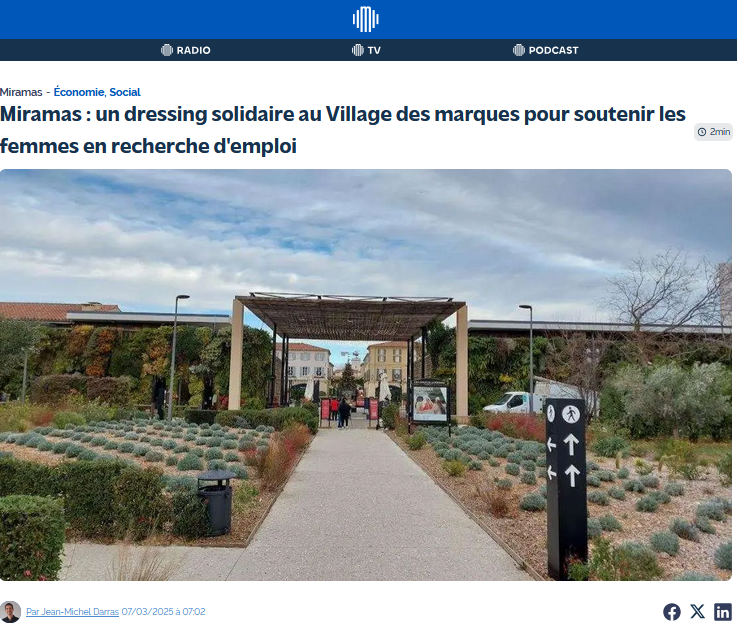Click the article headline about dressing solidaire
The height and width of the screenshot is (628, 737).
tap(343, 130)
